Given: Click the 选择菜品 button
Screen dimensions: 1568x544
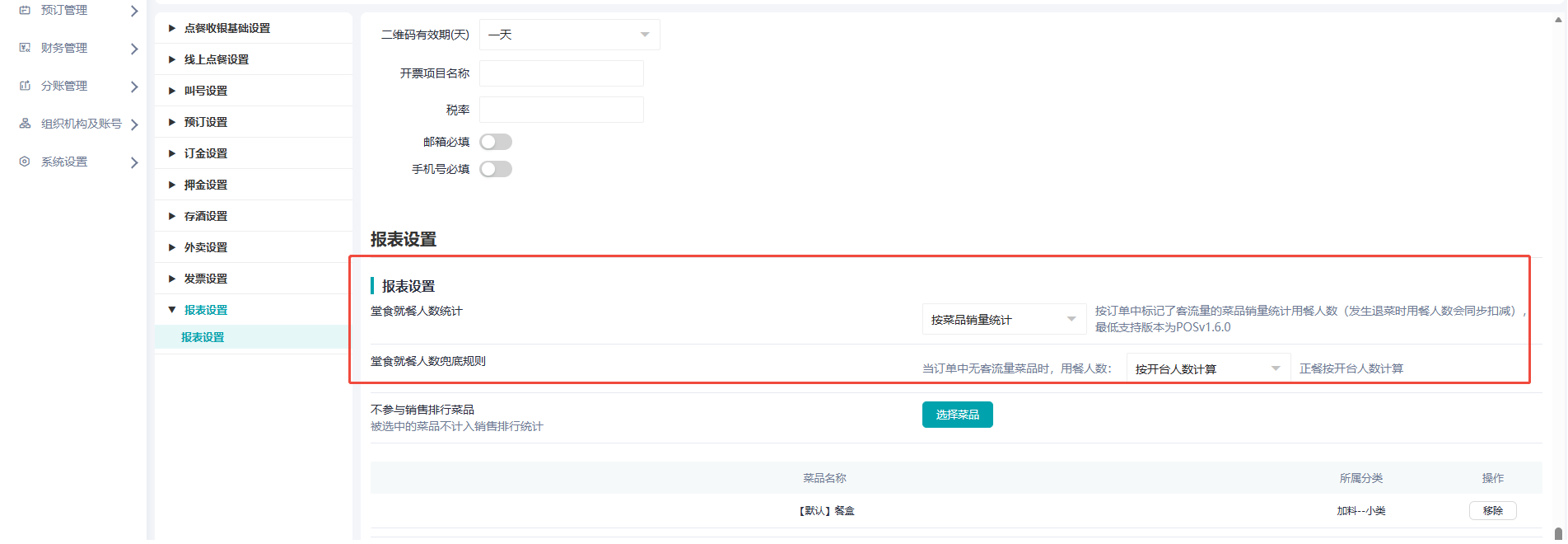Looking at the screenshot, I should 958,415.
